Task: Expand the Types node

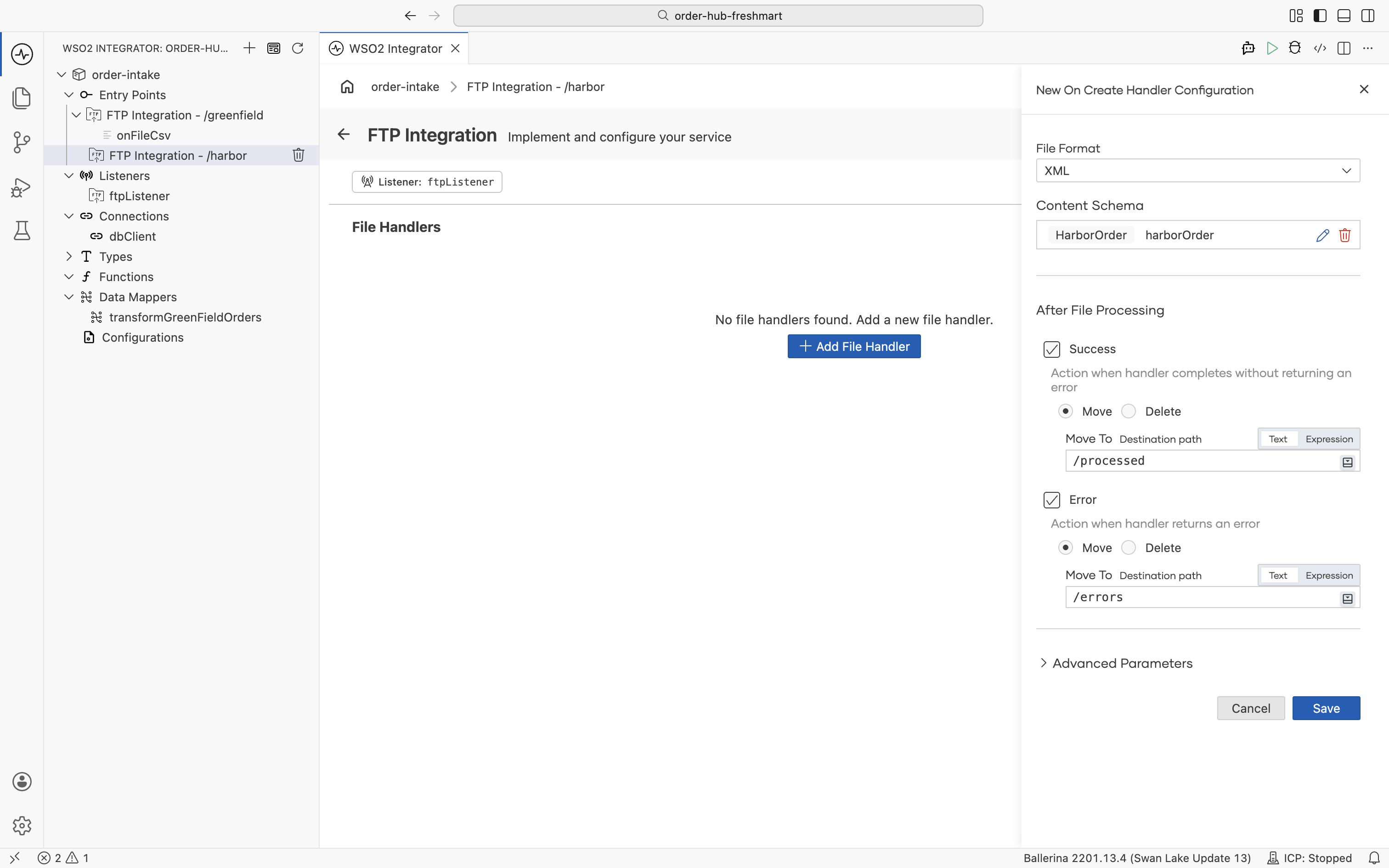Action: (69, 257)
